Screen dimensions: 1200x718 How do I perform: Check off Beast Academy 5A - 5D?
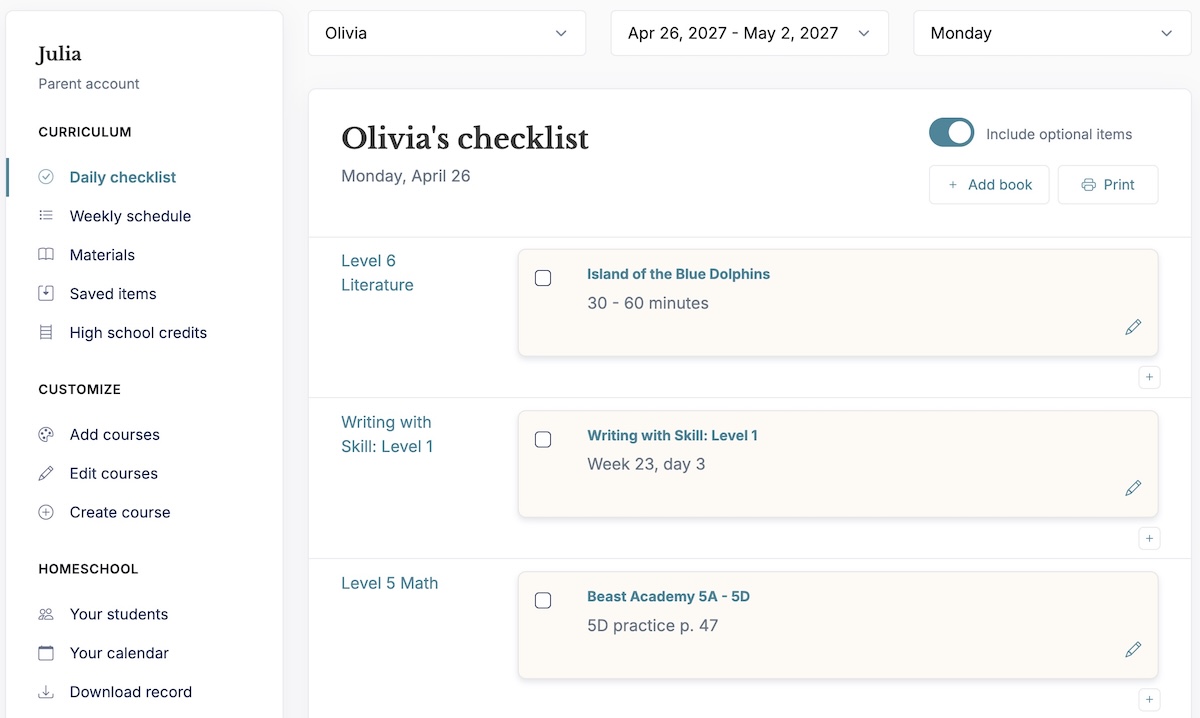click(x=543, y=600)
